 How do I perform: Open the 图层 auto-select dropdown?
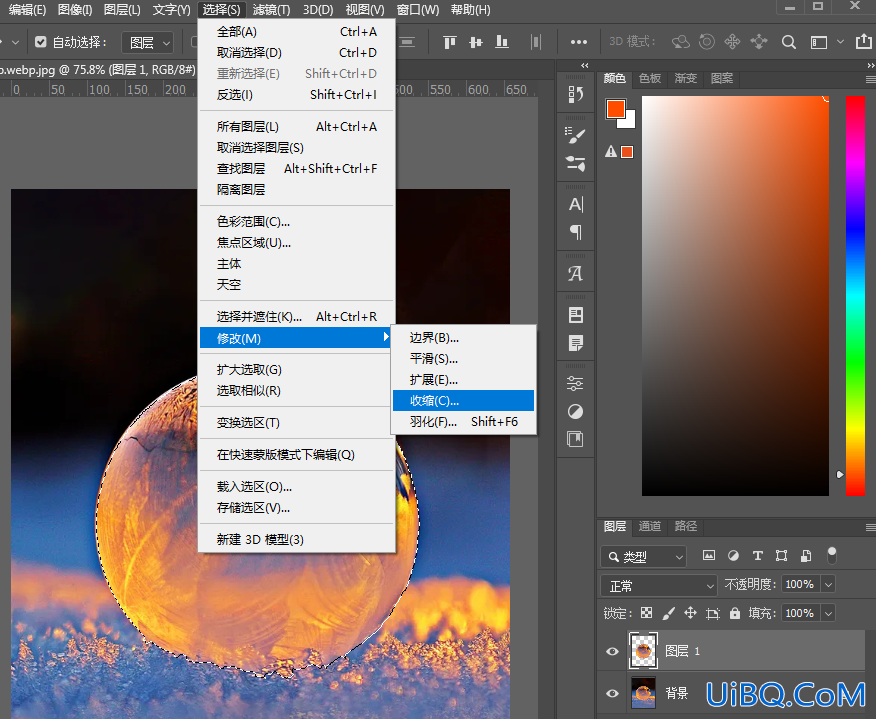pos(147,42)
